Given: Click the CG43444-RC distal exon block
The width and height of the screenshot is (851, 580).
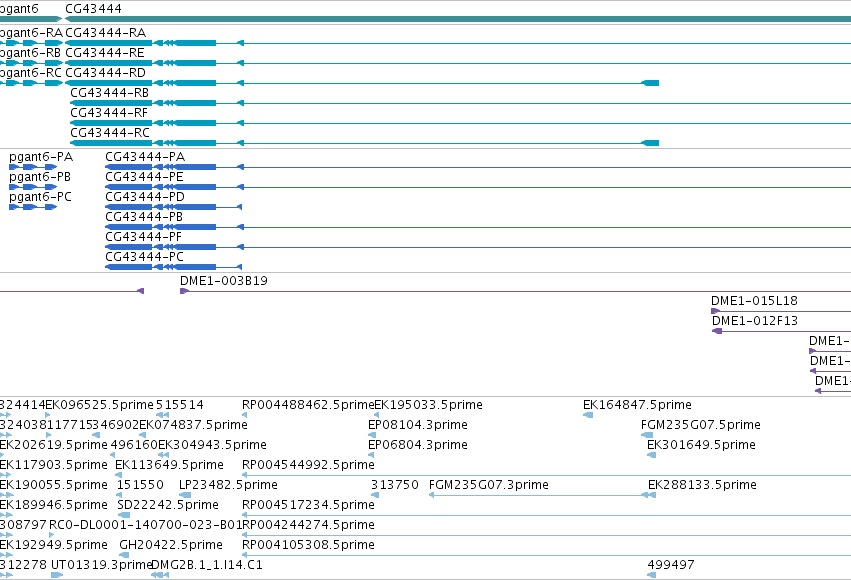Looking at the screenshot, I should [x=650, y=143].
